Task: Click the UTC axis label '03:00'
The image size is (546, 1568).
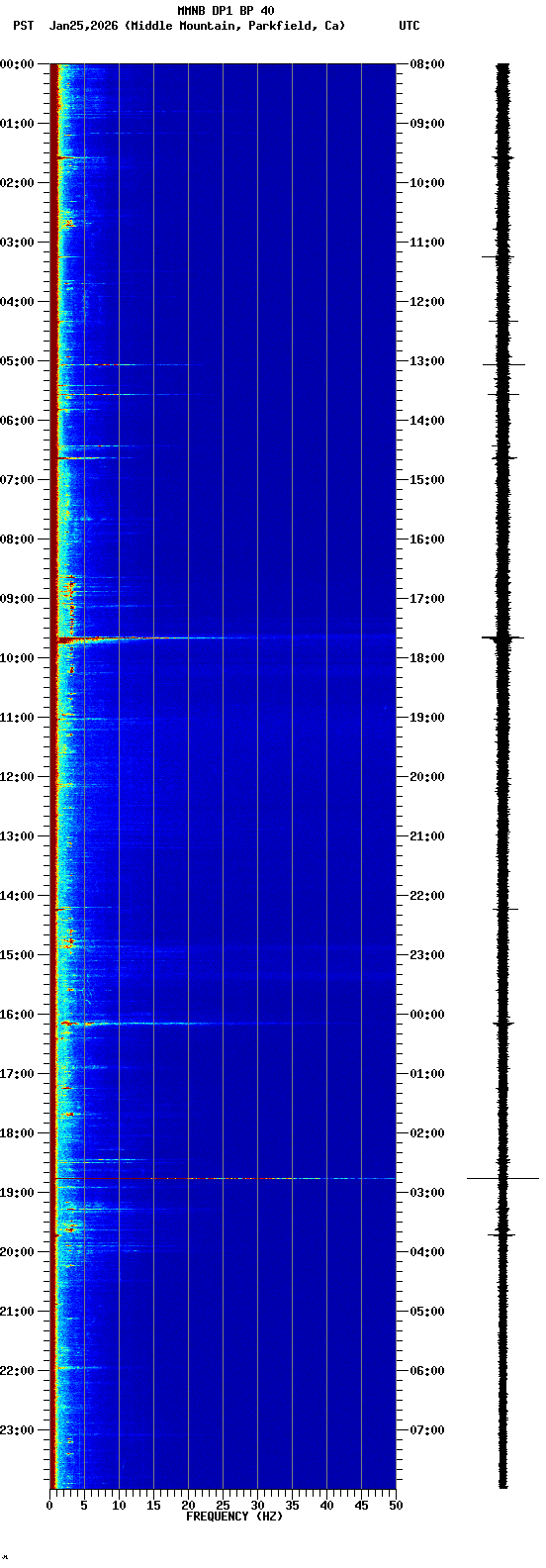Action: tap(427, 1193)
